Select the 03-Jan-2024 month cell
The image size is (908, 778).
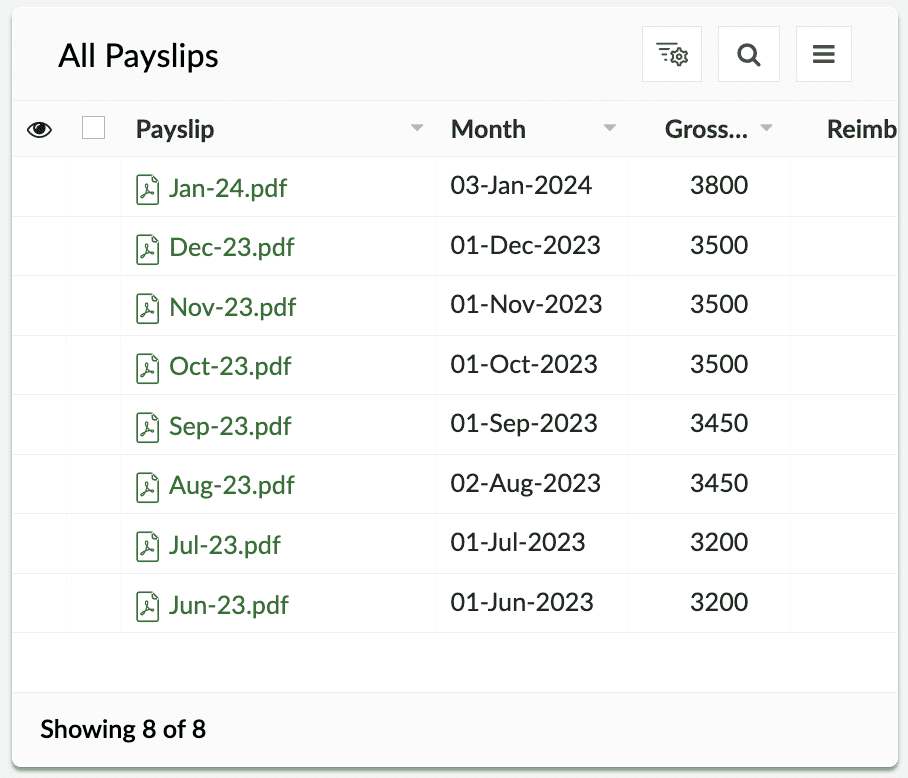(x=521, y=185)
